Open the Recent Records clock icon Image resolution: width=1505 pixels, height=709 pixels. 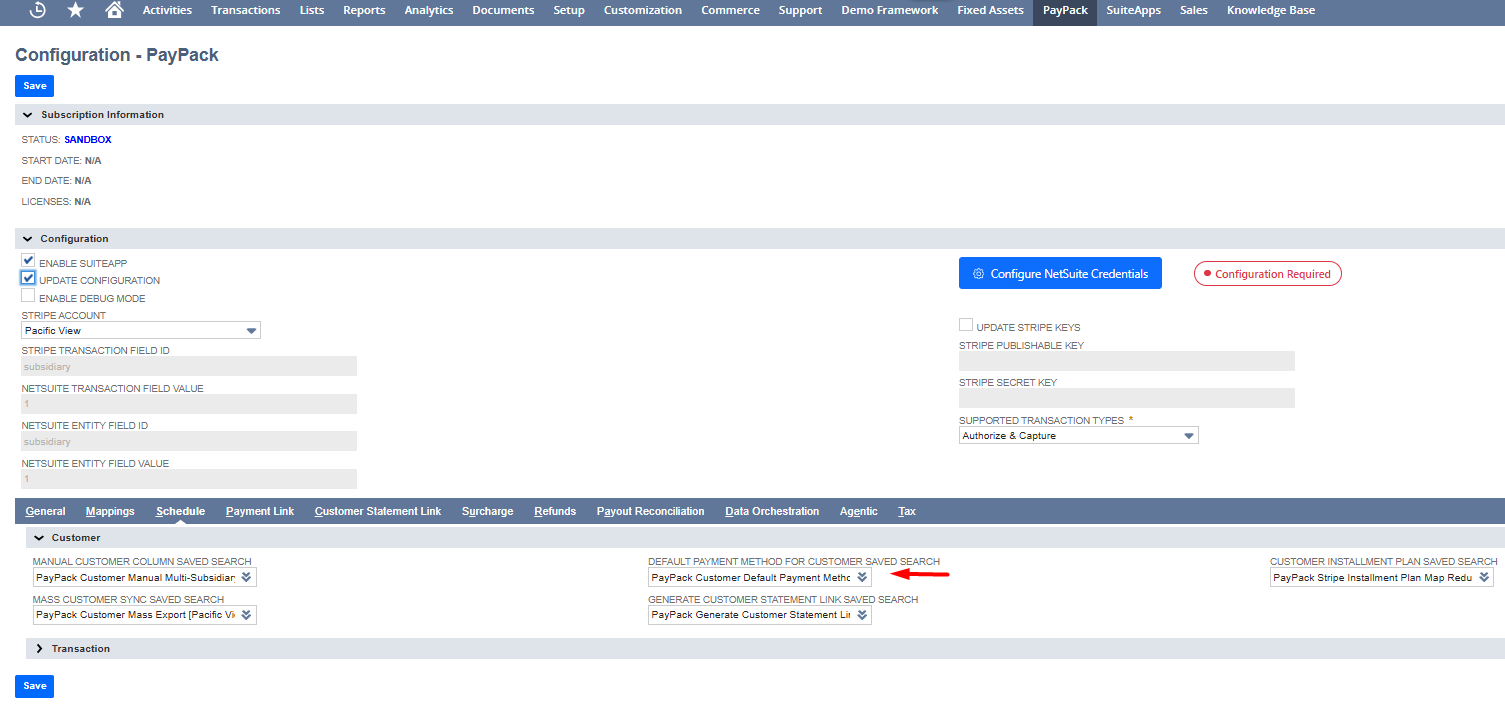click(38, 10)
